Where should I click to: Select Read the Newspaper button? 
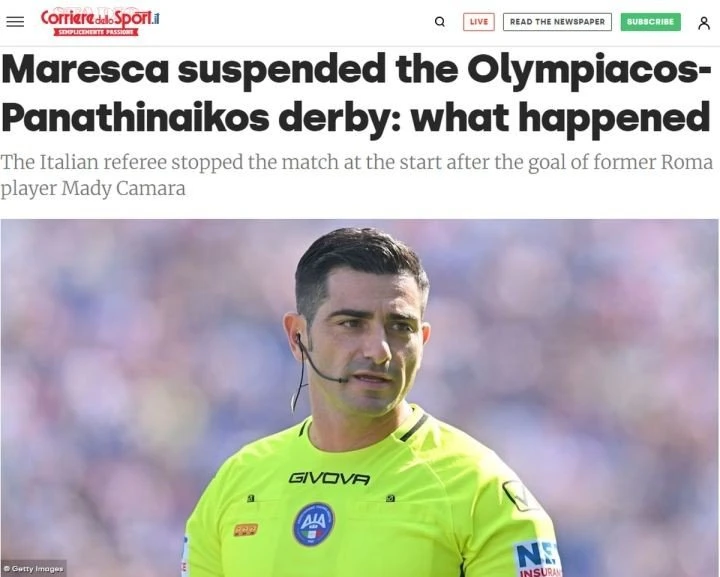(x=557, y=22)
